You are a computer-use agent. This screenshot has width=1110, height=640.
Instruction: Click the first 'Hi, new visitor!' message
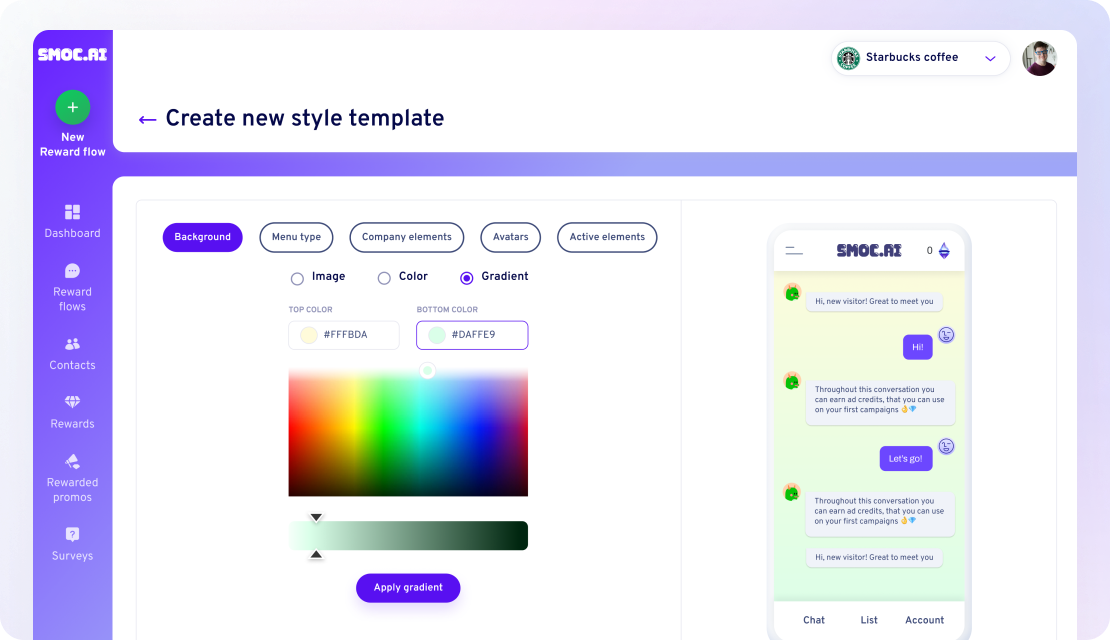[x=874, y=302]
